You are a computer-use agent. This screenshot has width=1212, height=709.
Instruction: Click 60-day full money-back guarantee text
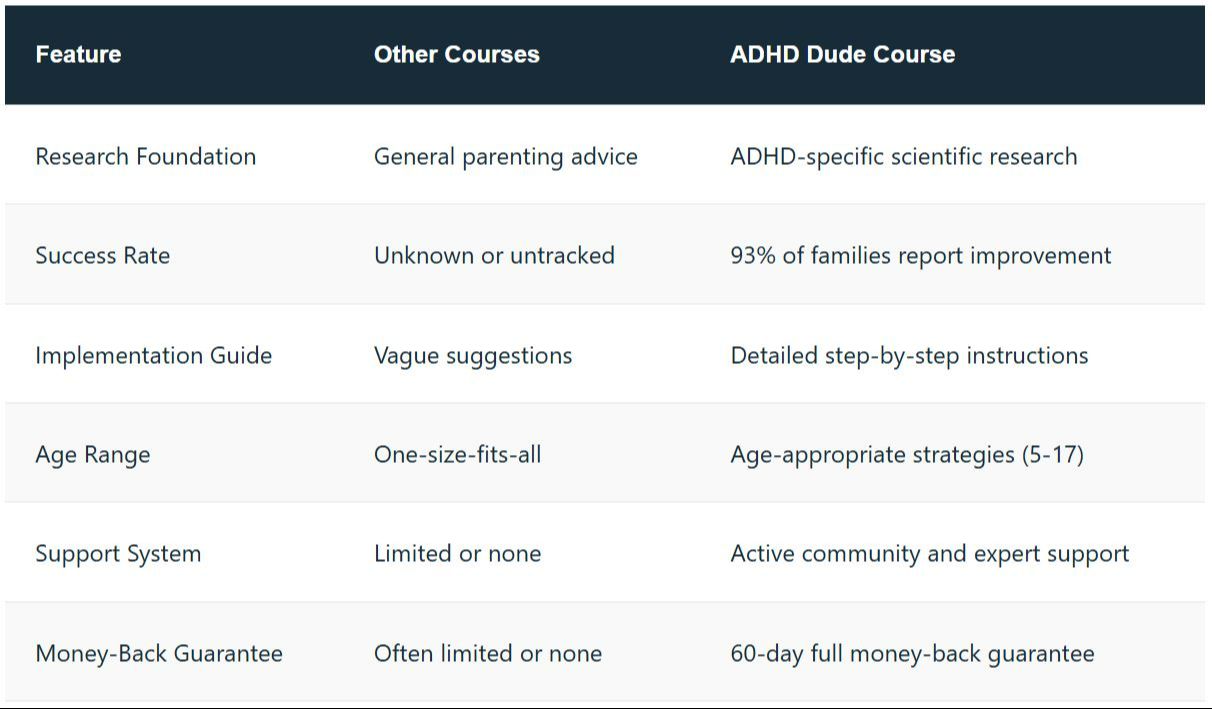912,653
